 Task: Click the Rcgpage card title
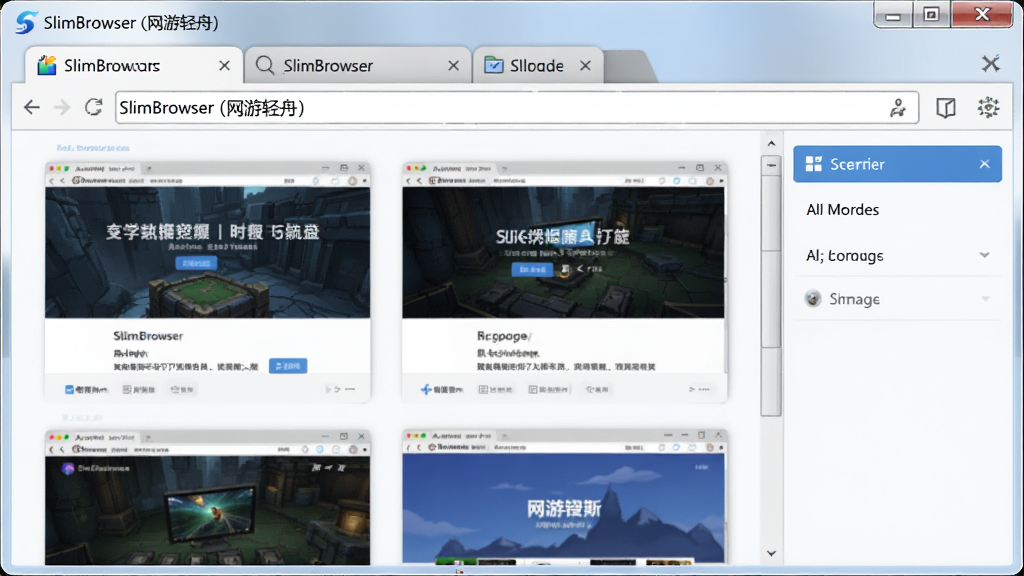coord(504,336)
